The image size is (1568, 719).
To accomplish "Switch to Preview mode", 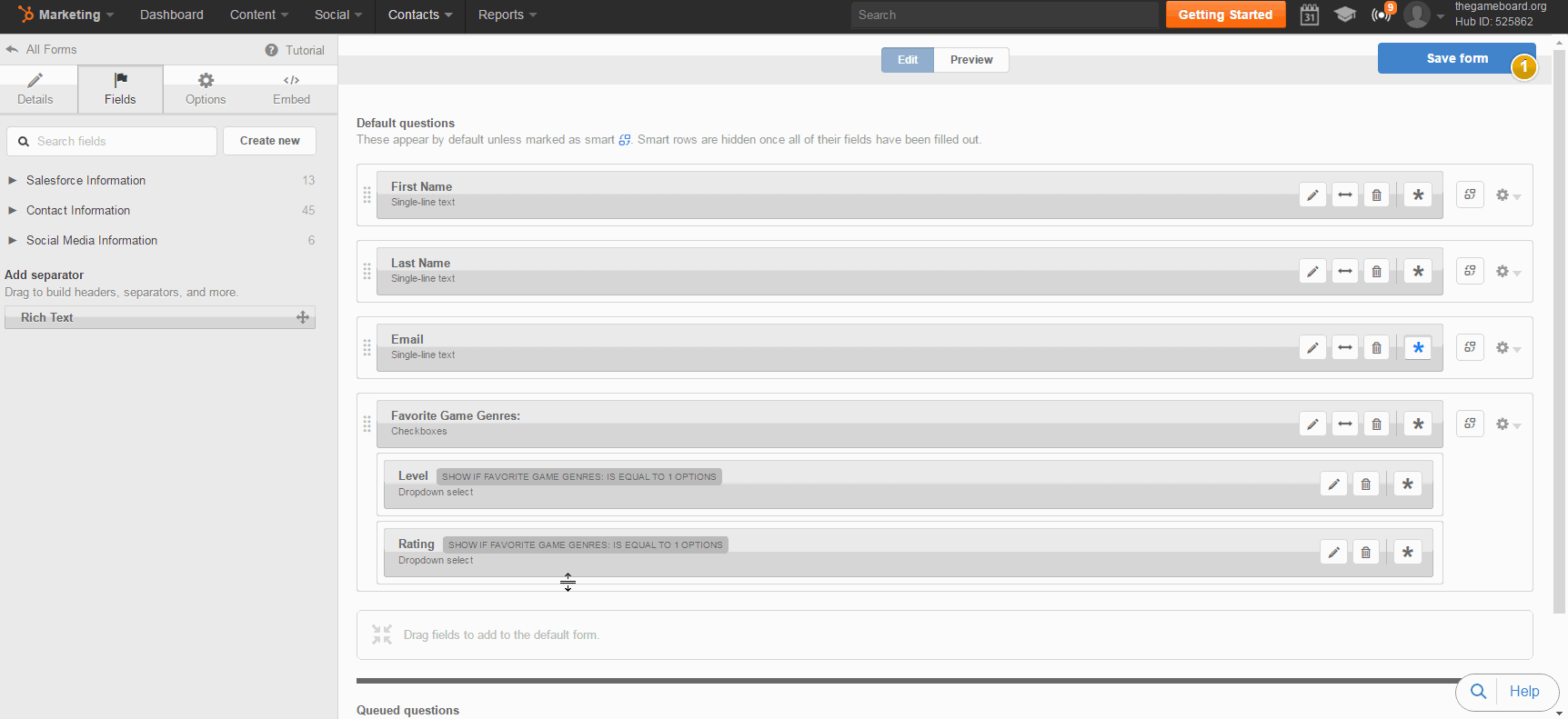I will tap(971, 60).
